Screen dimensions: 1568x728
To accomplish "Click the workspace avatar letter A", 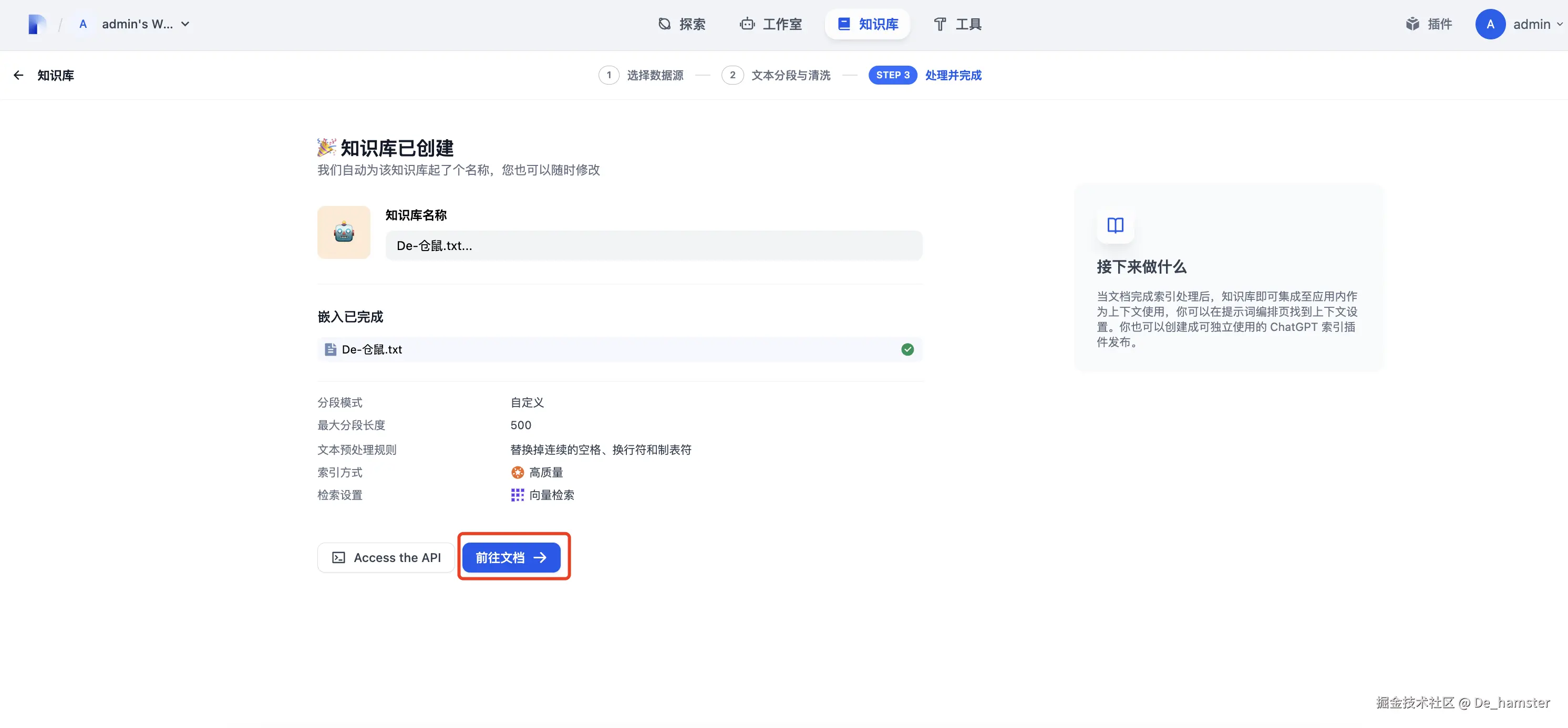I will (84, 24).
